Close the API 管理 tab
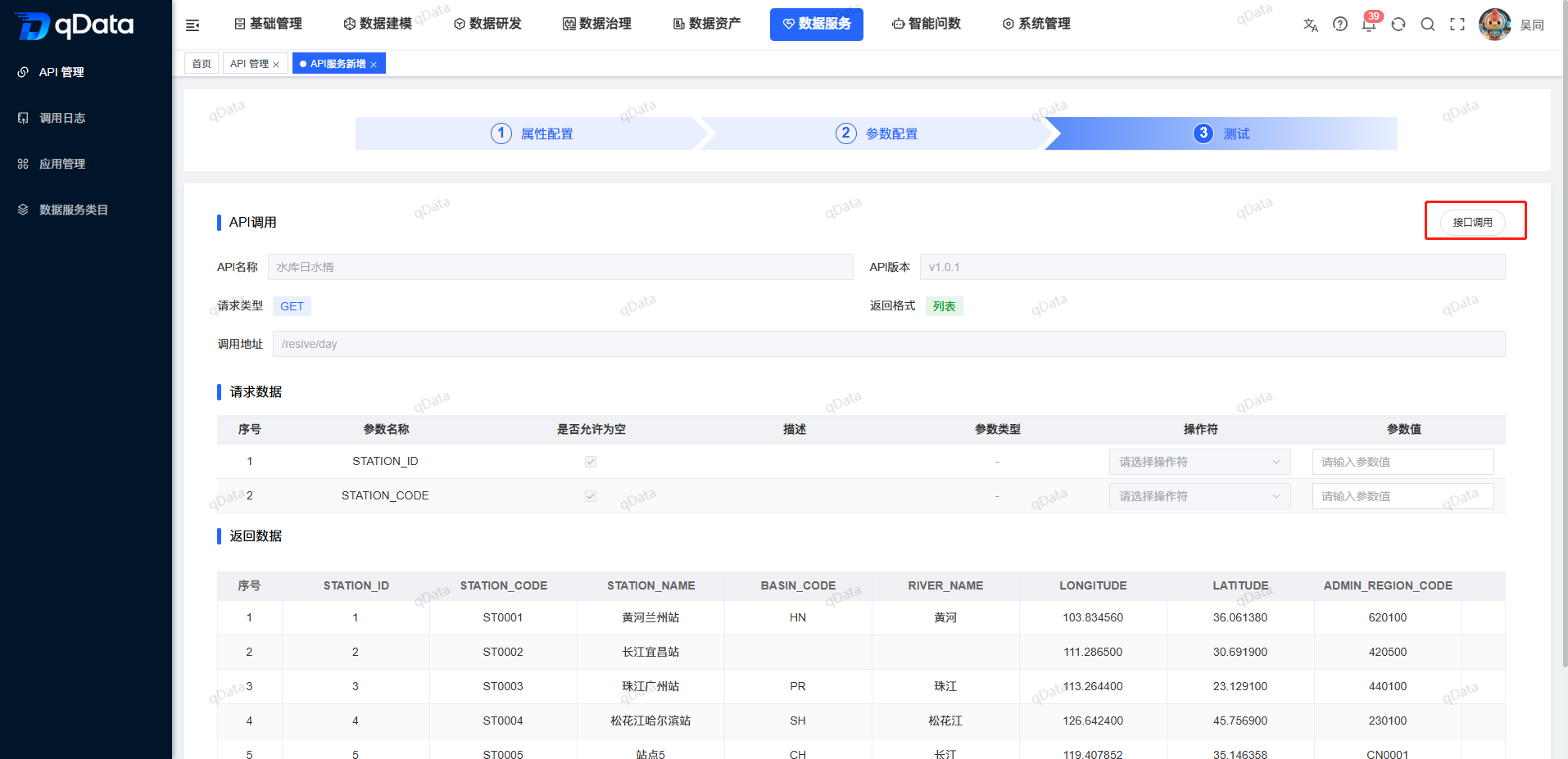1568x759 pixels. [x=276, y=65]
